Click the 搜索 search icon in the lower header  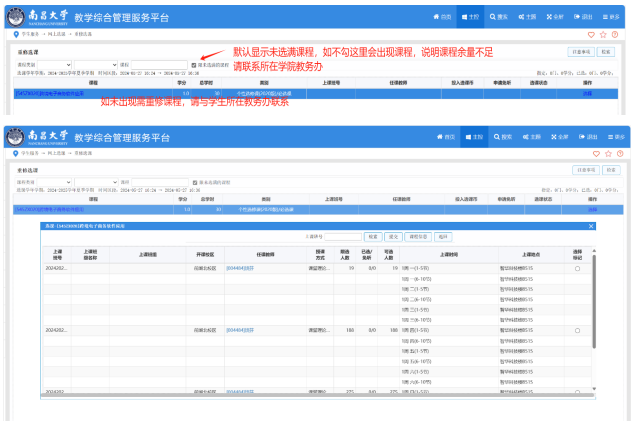click(503, 136)
